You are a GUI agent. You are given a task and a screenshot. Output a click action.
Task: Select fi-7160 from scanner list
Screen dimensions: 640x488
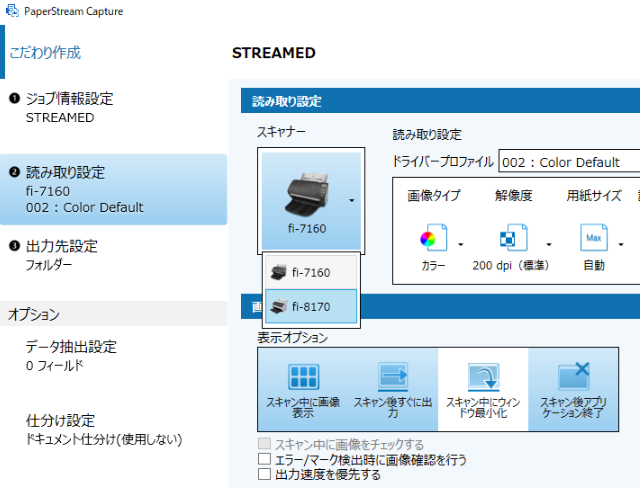coord(311,272)
